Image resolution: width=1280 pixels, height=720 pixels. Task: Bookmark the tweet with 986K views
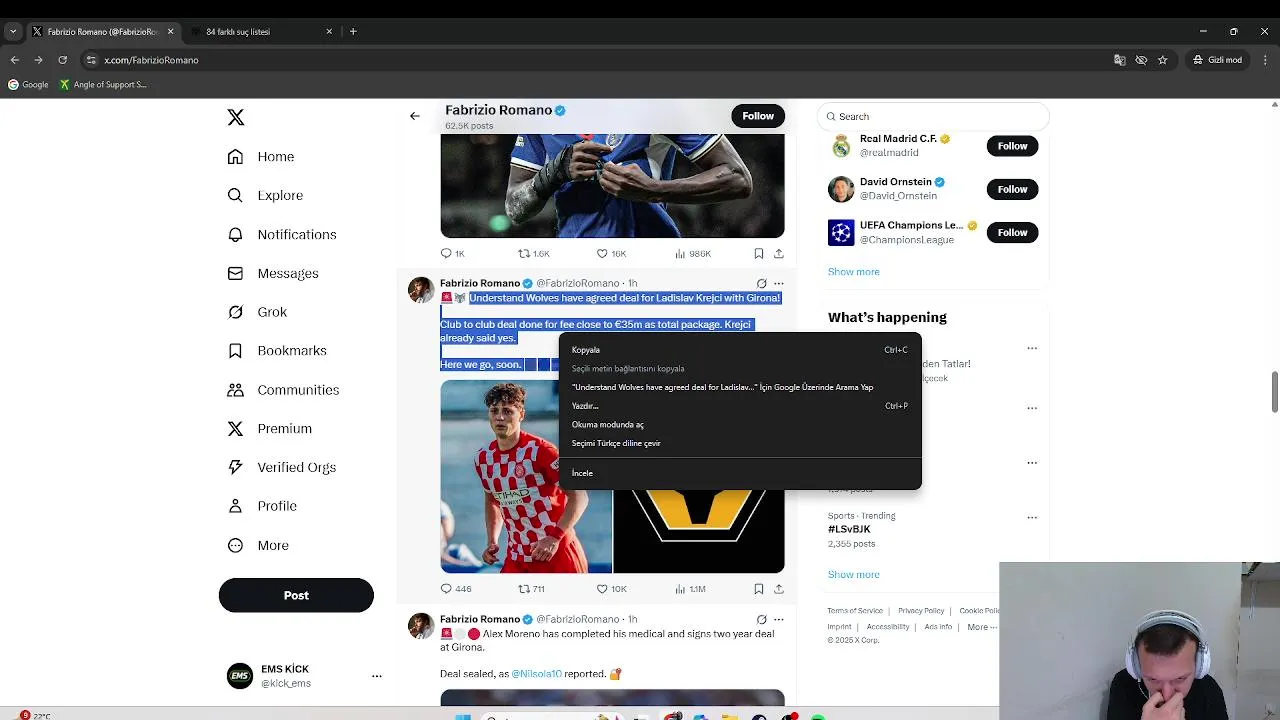[x=759, y=254]
